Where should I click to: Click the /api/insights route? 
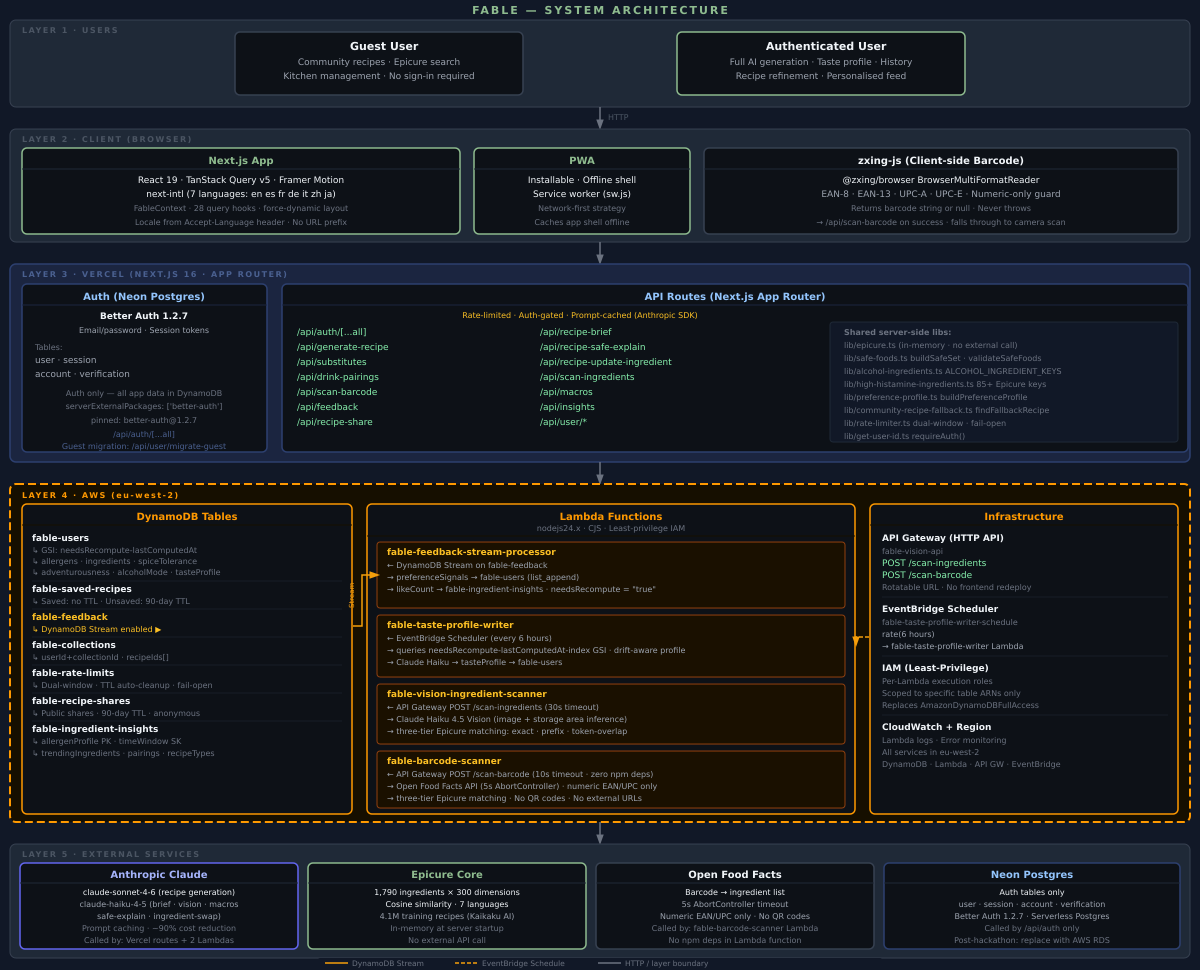click(x=567, y=407)
